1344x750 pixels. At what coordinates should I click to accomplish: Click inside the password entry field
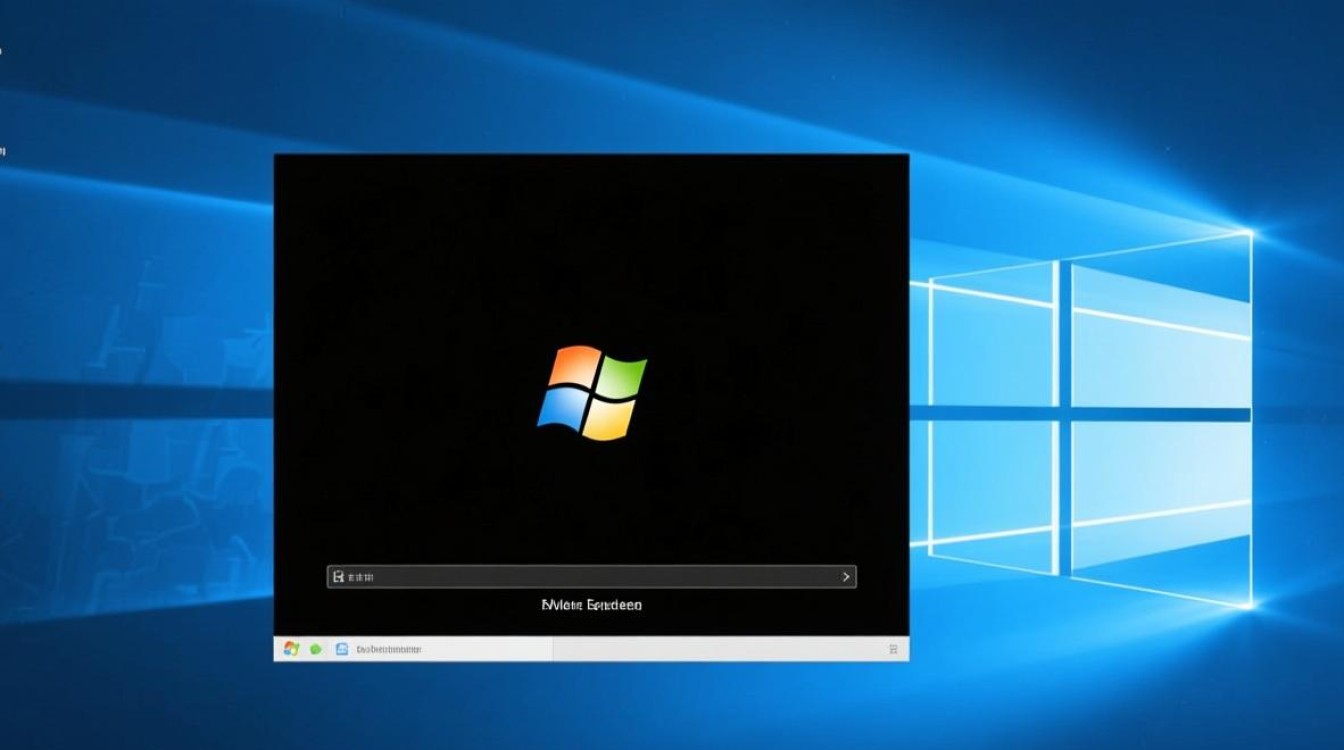coord(560,575)
